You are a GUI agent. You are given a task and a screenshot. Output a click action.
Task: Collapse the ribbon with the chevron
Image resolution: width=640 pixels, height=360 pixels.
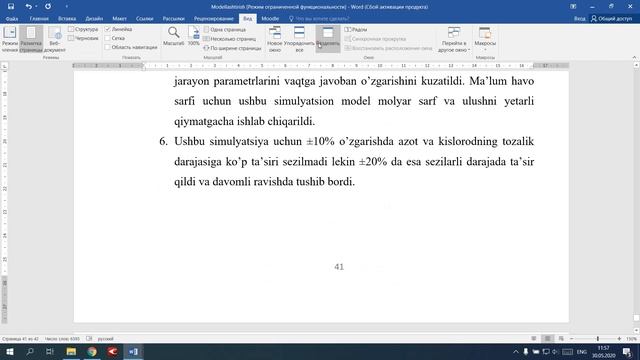634,58
